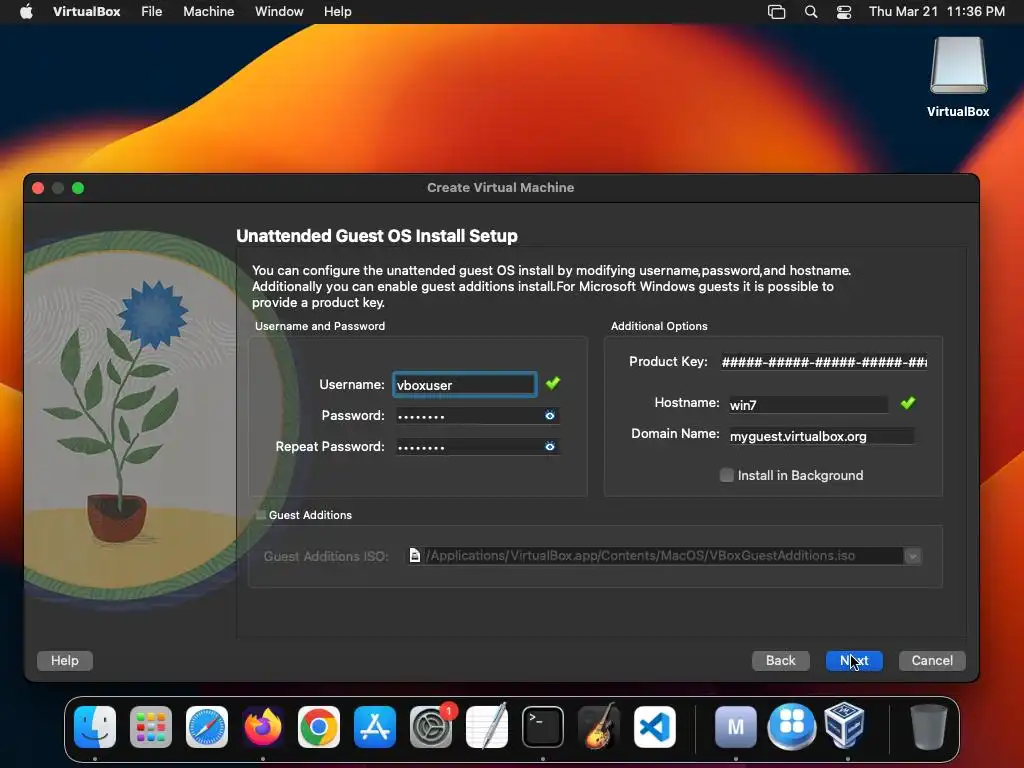This screenshot has width=1024, height=768.
Task: Go Back to the previous wizard page
Action: pos(780,660)
